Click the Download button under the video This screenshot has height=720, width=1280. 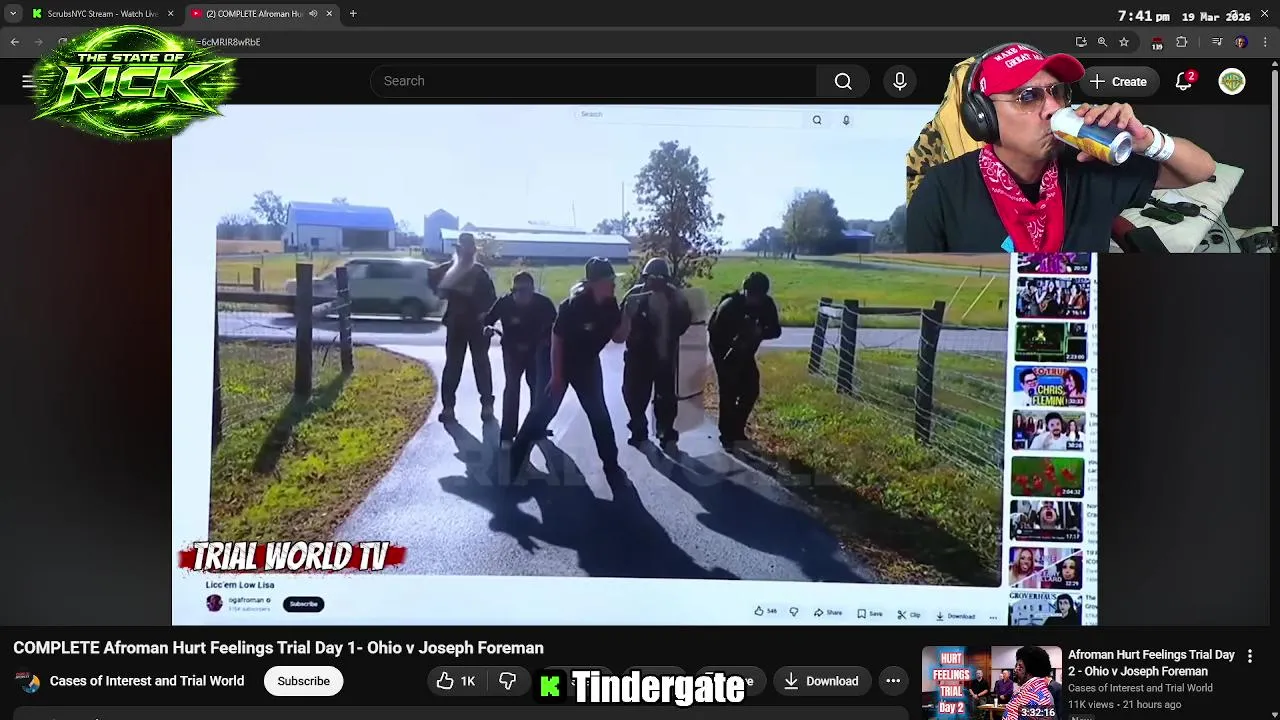tap(821, 681)
